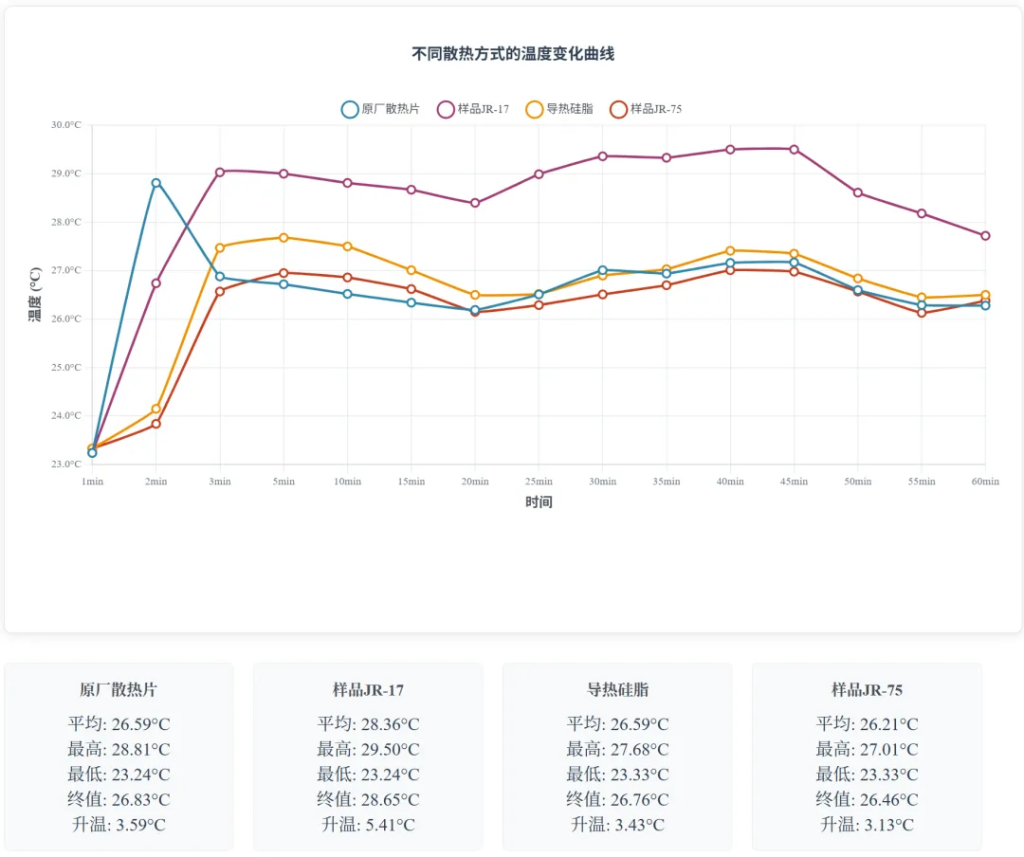Toggle the 导热硅脂 legend label

(569, 109)
